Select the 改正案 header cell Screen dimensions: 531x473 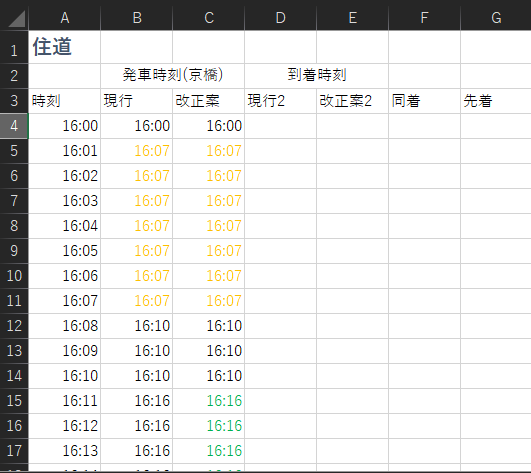209,101
